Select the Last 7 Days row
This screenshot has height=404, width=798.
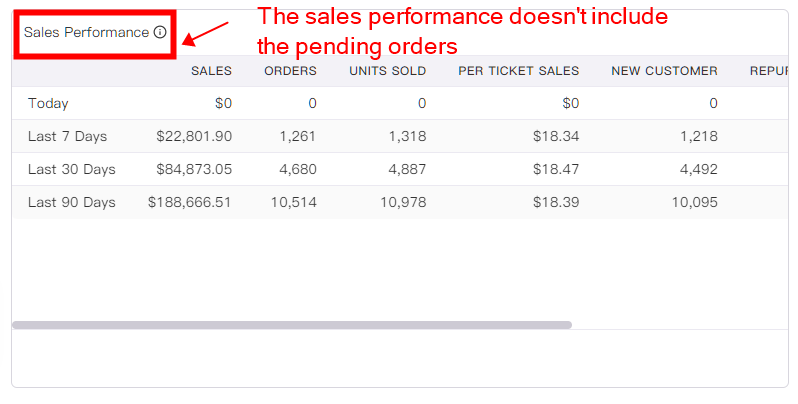(400, 136)
